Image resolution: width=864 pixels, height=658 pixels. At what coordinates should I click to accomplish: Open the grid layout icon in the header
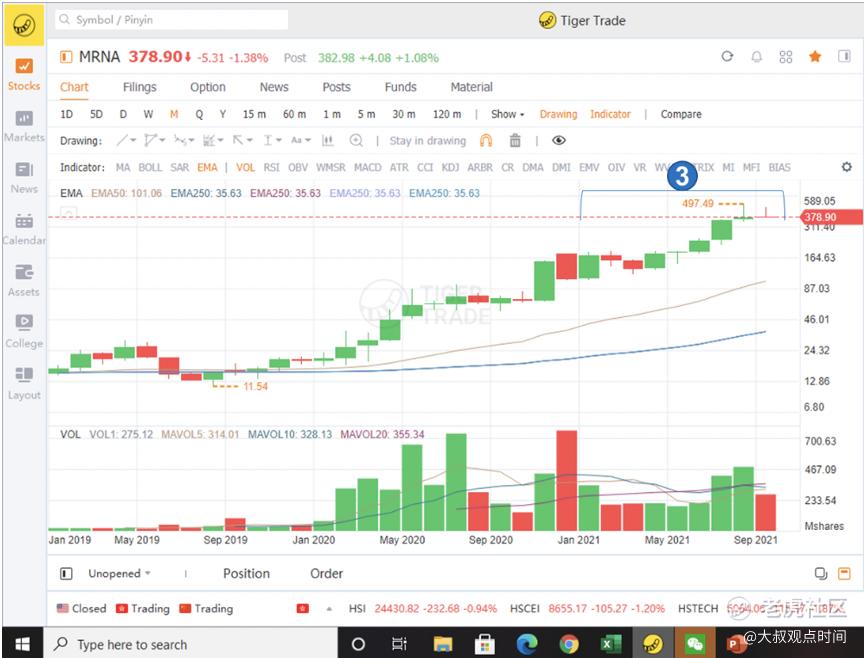pos(786,56)
